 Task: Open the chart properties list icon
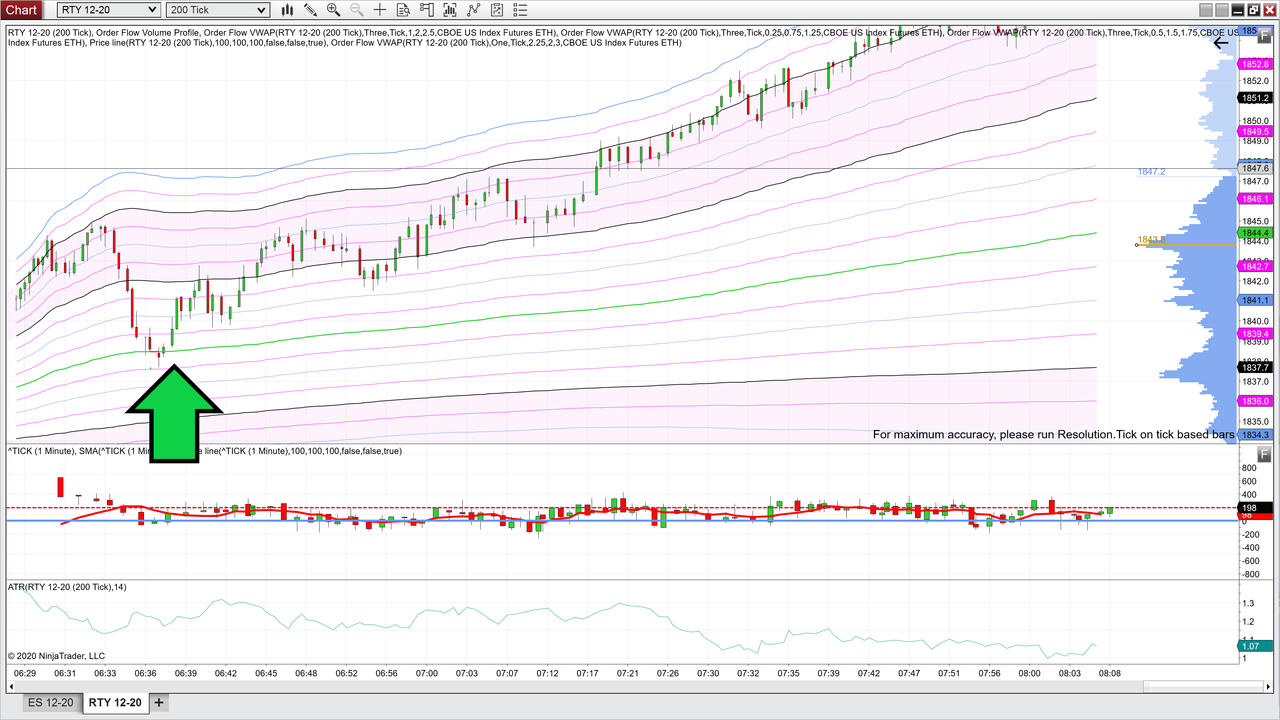point(518,10)
